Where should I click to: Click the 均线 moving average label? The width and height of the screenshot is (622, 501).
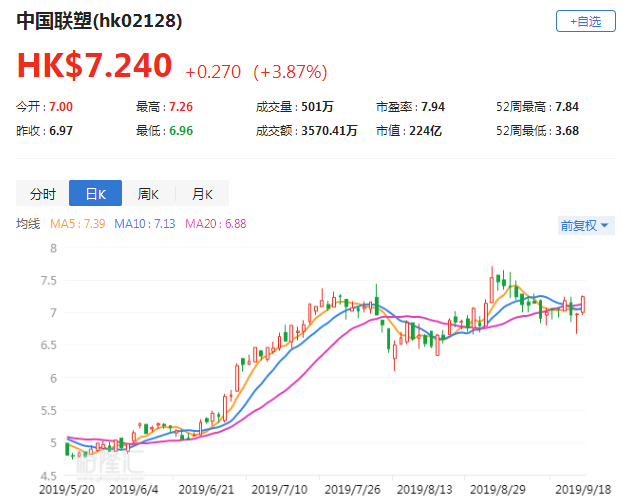pos(28,224)
